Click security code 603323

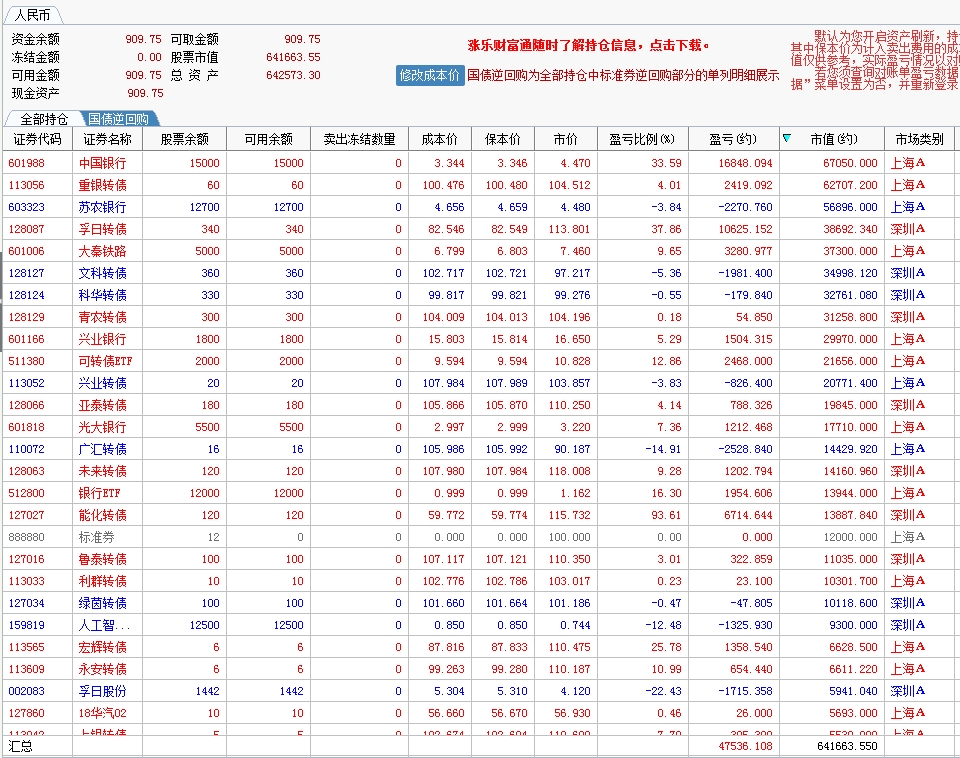[26, 208]
